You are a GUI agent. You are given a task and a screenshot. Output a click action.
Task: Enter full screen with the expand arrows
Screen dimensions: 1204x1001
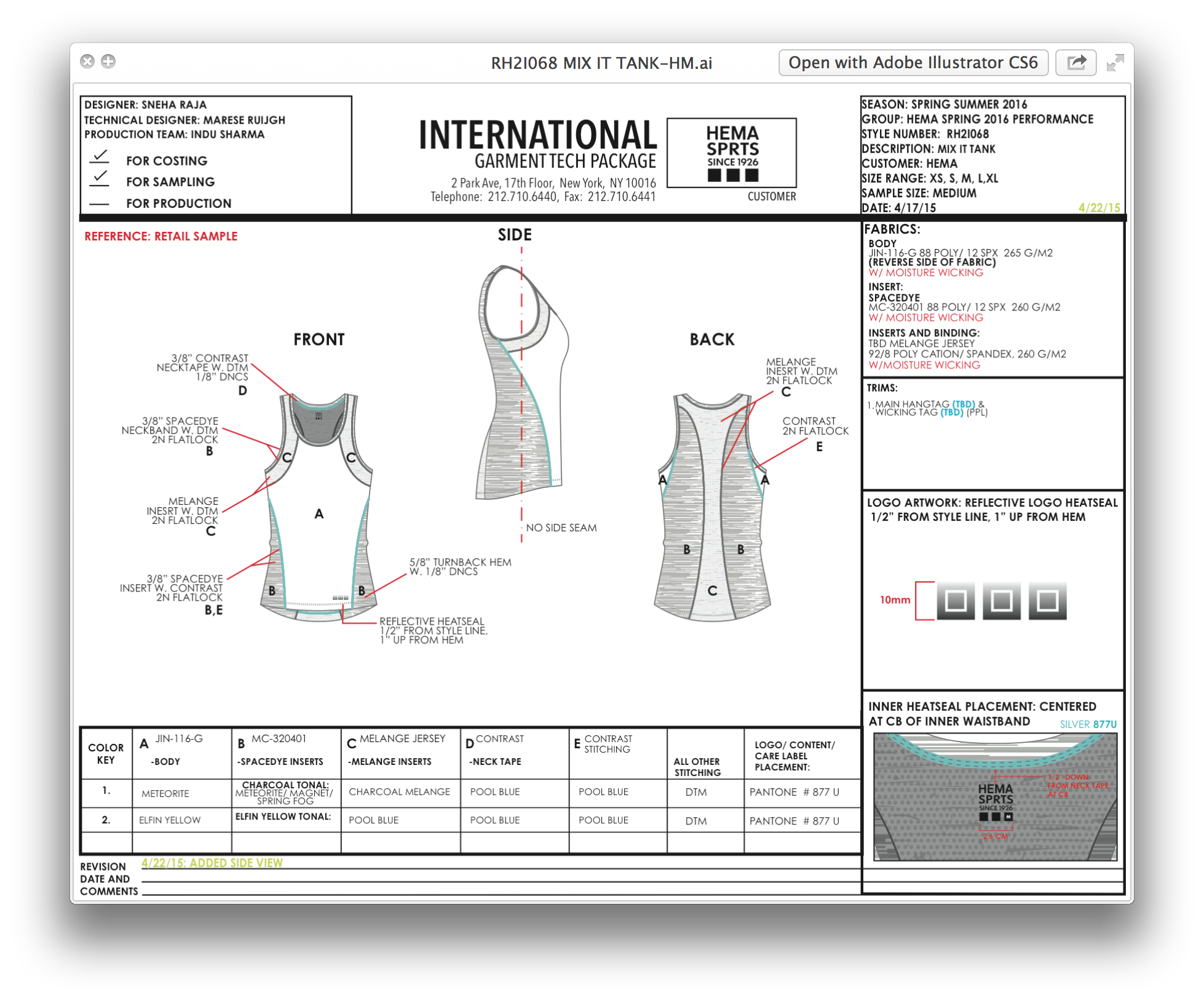tap(1115, 63)
